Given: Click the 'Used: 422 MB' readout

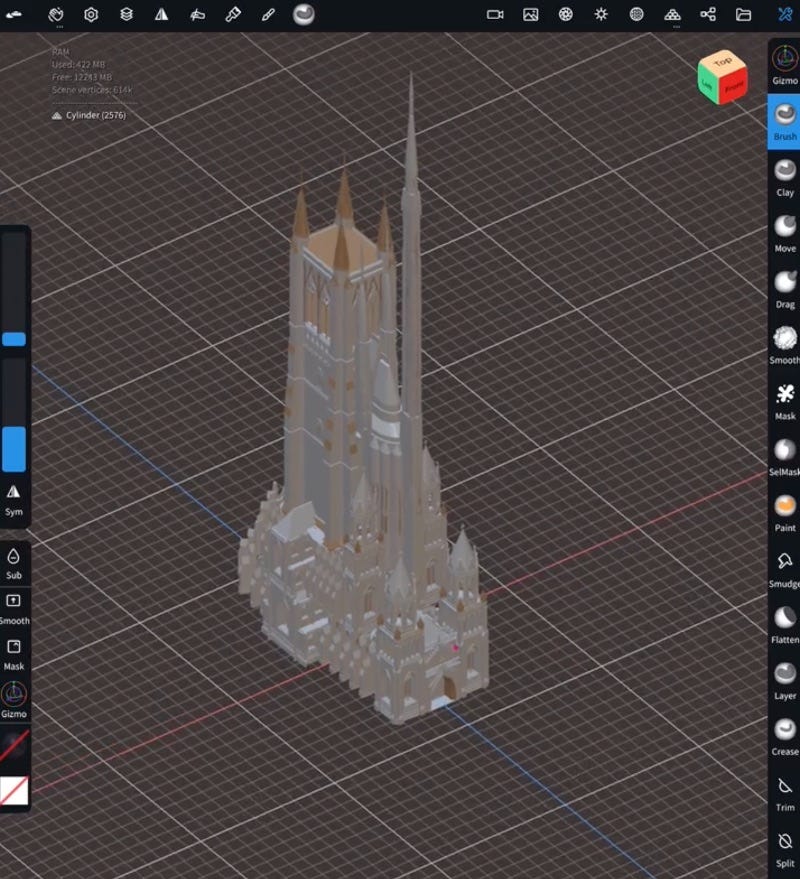Looking at the screenshot, I should click(x=78, y=64).
